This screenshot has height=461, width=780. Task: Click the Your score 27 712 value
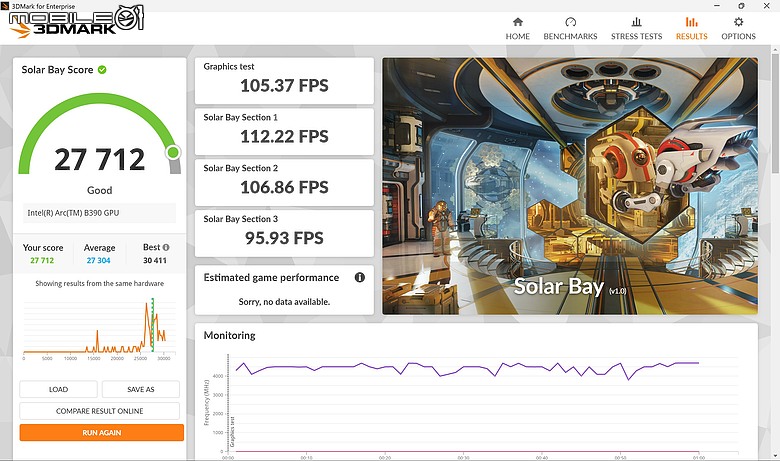tap(42, 260)
